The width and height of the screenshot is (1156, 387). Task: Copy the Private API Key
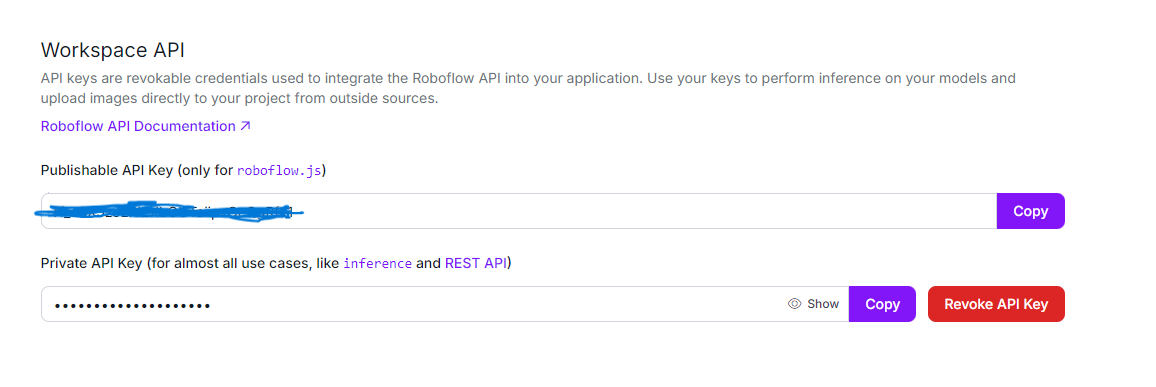point(882,304)
